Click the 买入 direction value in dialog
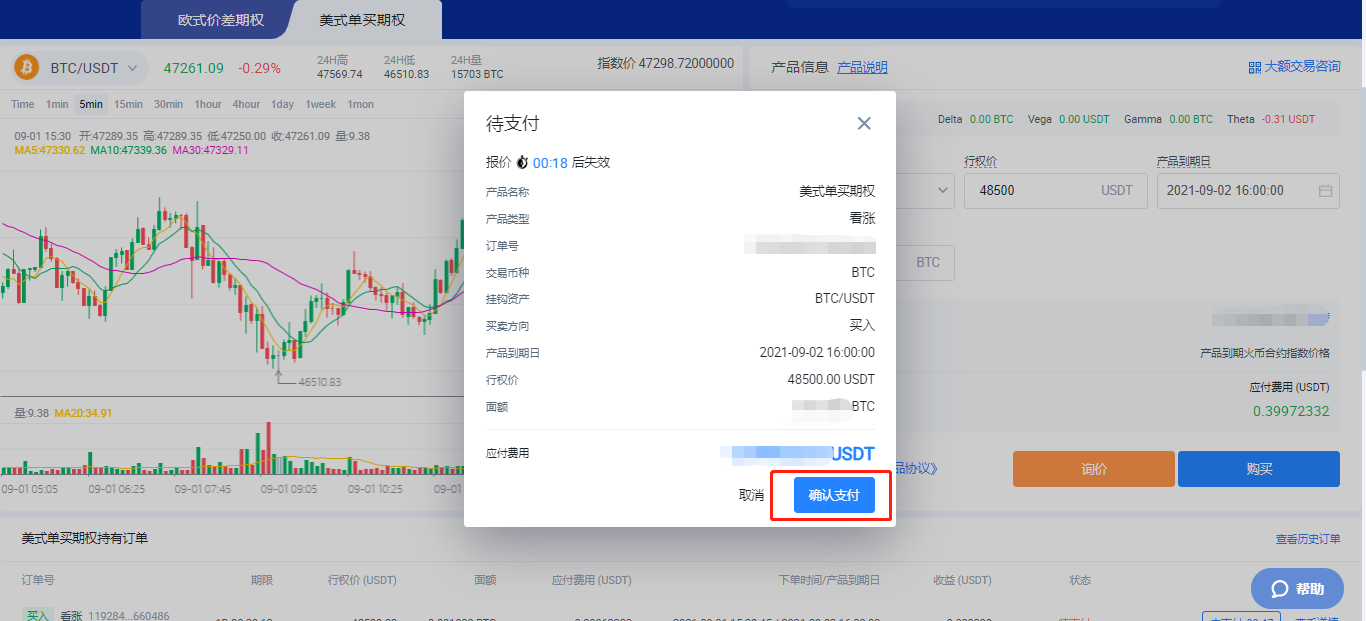 point(862,325)
